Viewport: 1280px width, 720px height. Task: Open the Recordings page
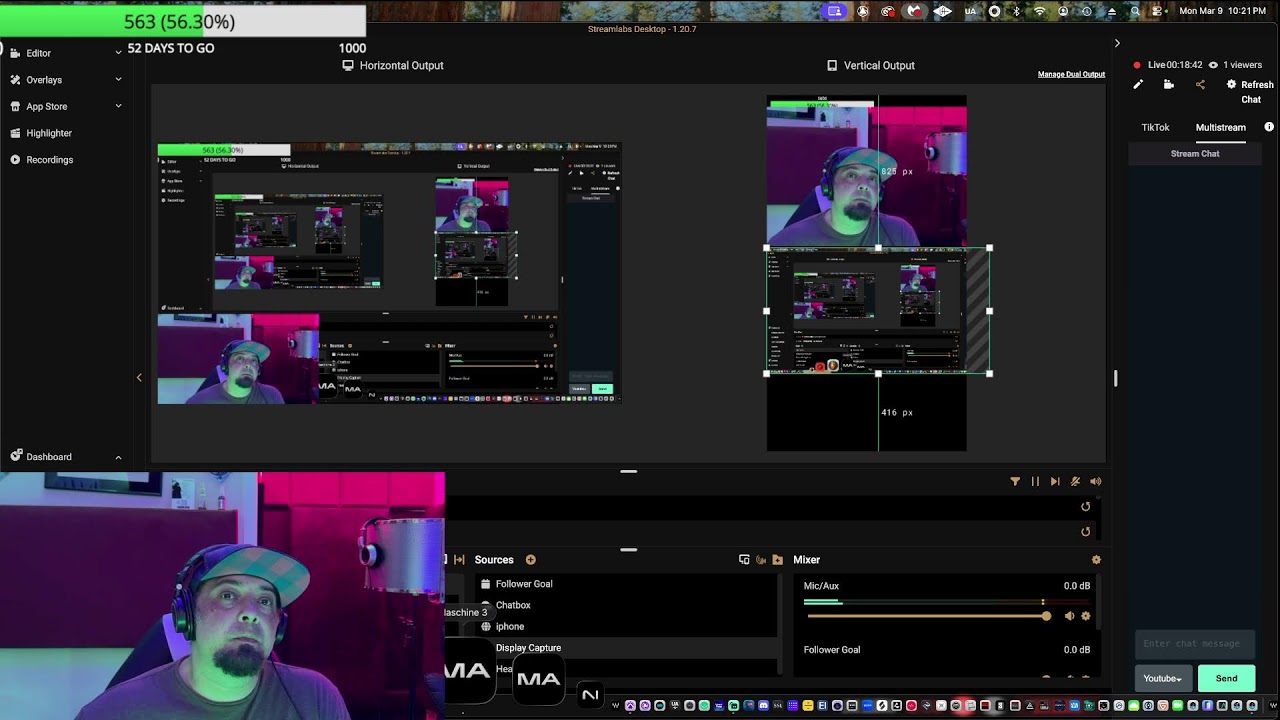click(49, 160)
